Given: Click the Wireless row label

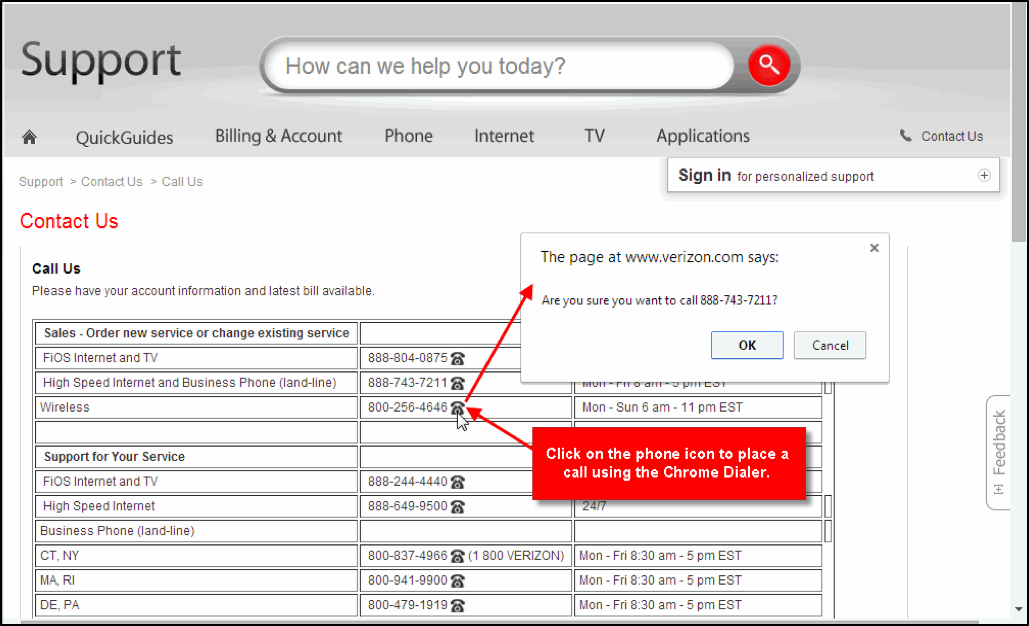Looking at the screenshot, I should (64, 407).
